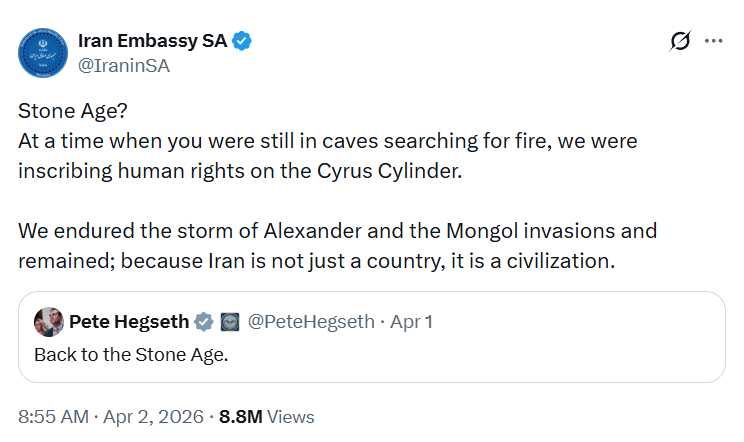744x442 pixels.
Task: Visit the @PeteHegseth handle
Action: 310,322
